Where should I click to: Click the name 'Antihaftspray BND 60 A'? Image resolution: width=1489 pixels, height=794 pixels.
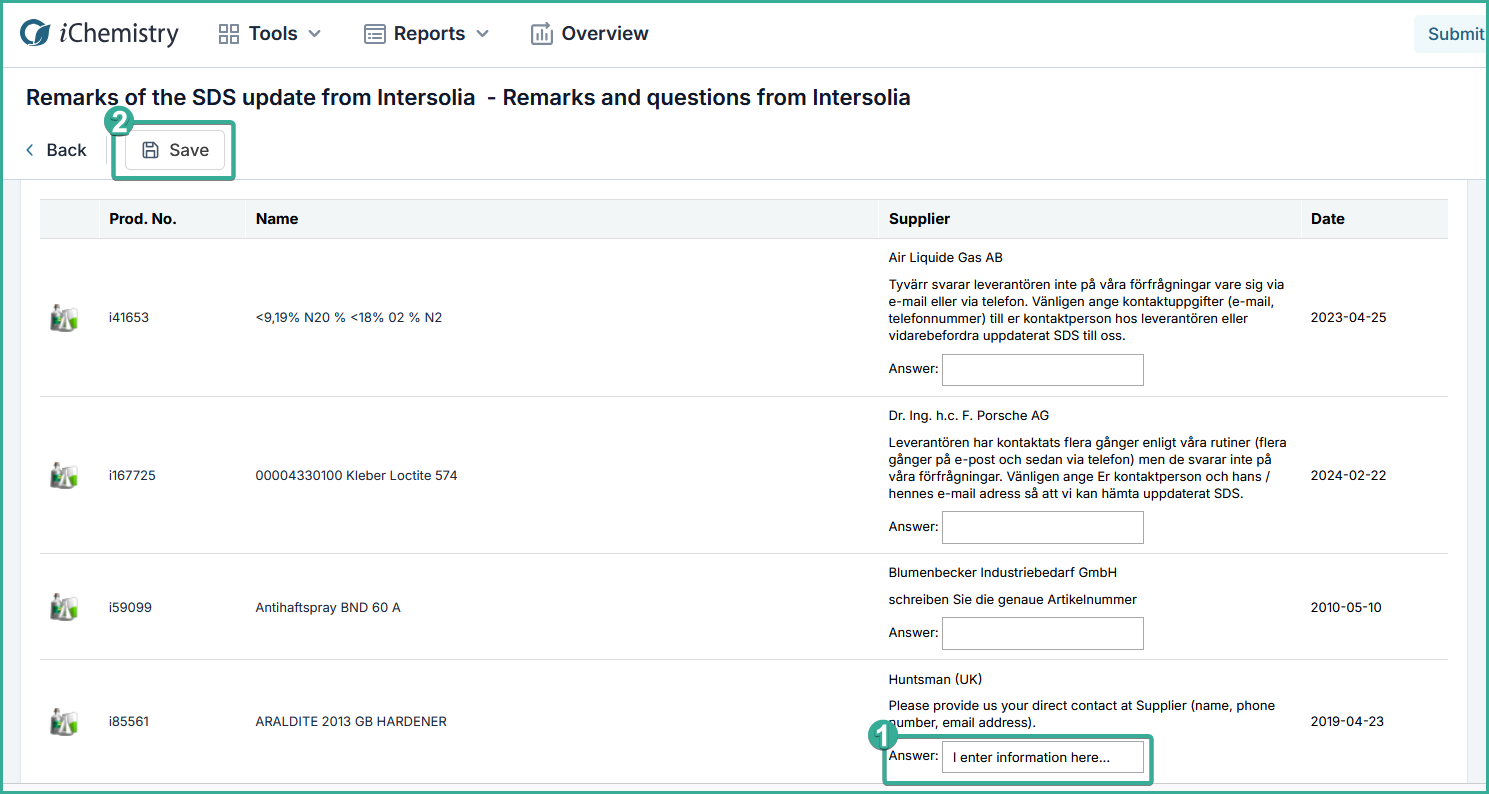pyautogui.click(x=328, y=607)
